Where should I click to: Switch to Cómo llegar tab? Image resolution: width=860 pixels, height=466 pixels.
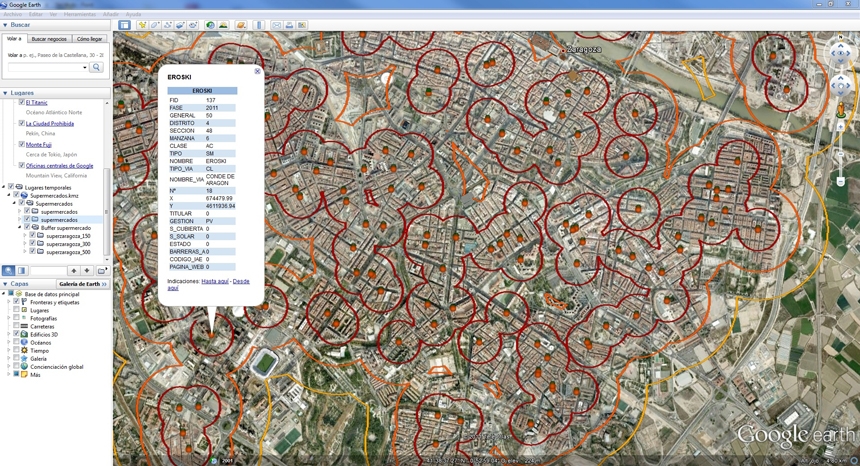coord(89,39)
